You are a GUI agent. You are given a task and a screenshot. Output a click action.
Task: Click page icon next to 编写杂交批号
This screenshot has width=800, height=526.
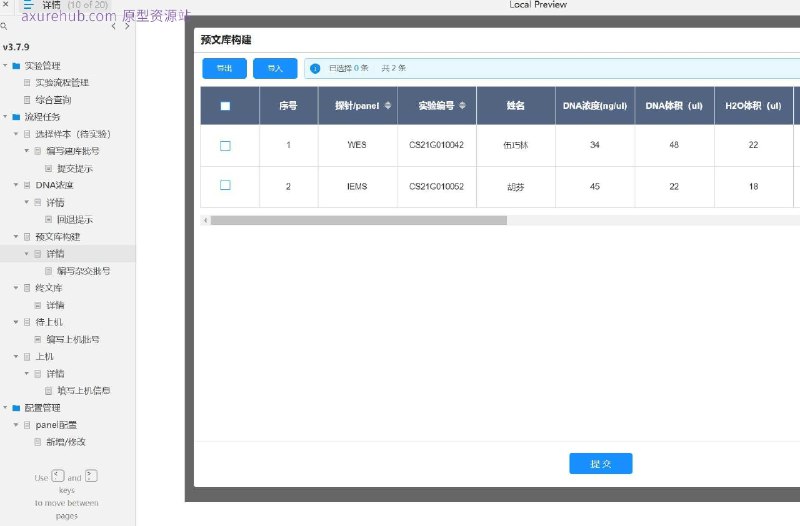48,271
